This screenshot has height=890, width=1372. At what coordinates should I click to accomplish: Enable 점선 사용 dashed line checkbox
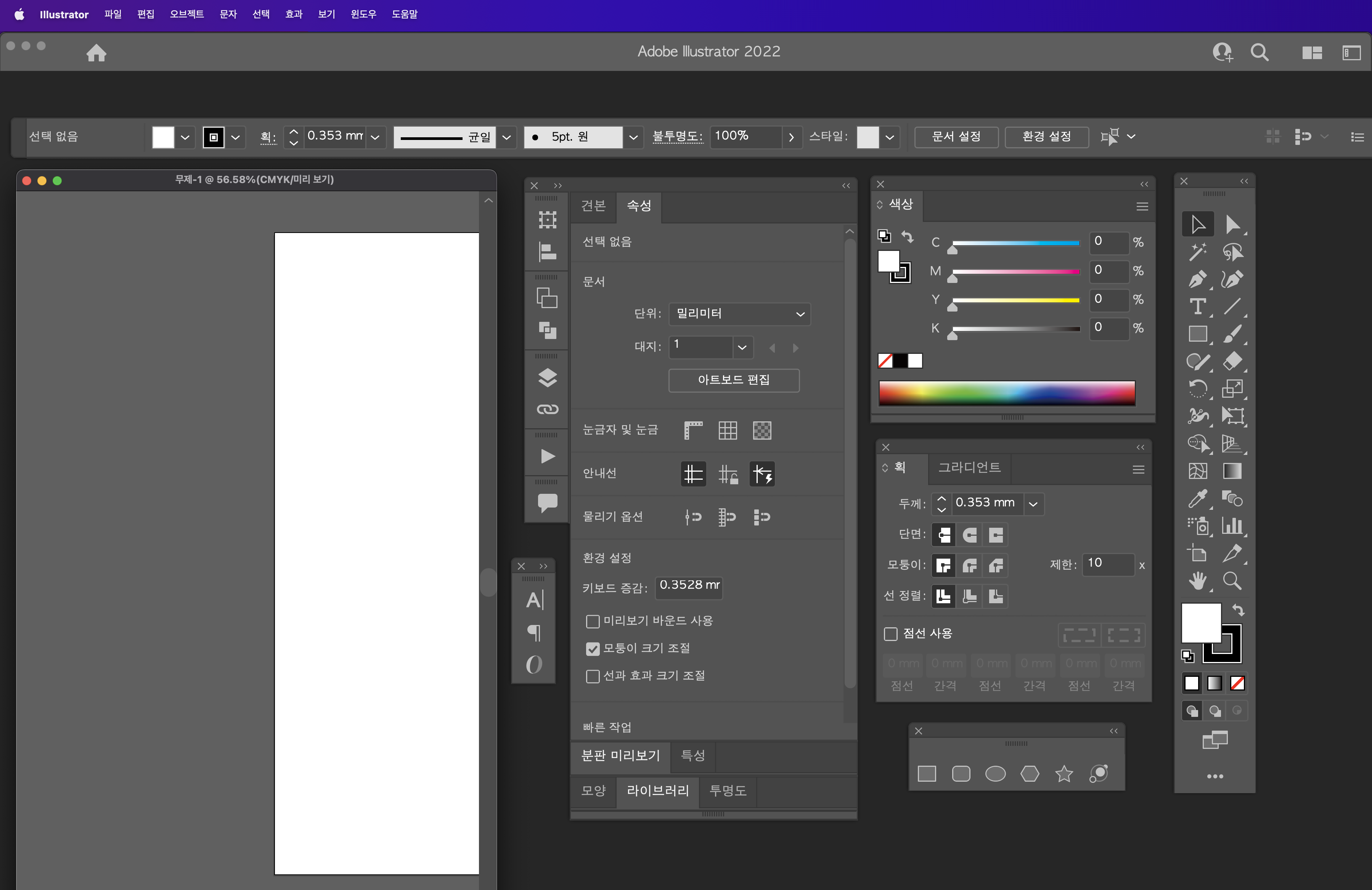pos(890,634)
